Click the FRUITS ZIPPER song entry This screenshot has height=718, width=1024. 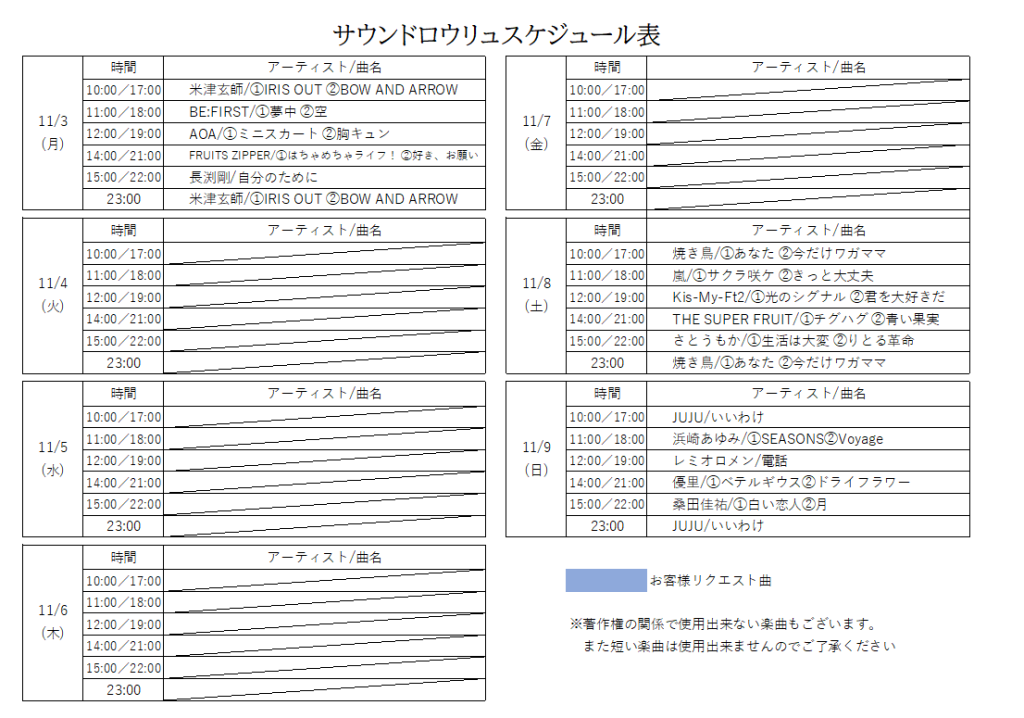click(333, 155)
